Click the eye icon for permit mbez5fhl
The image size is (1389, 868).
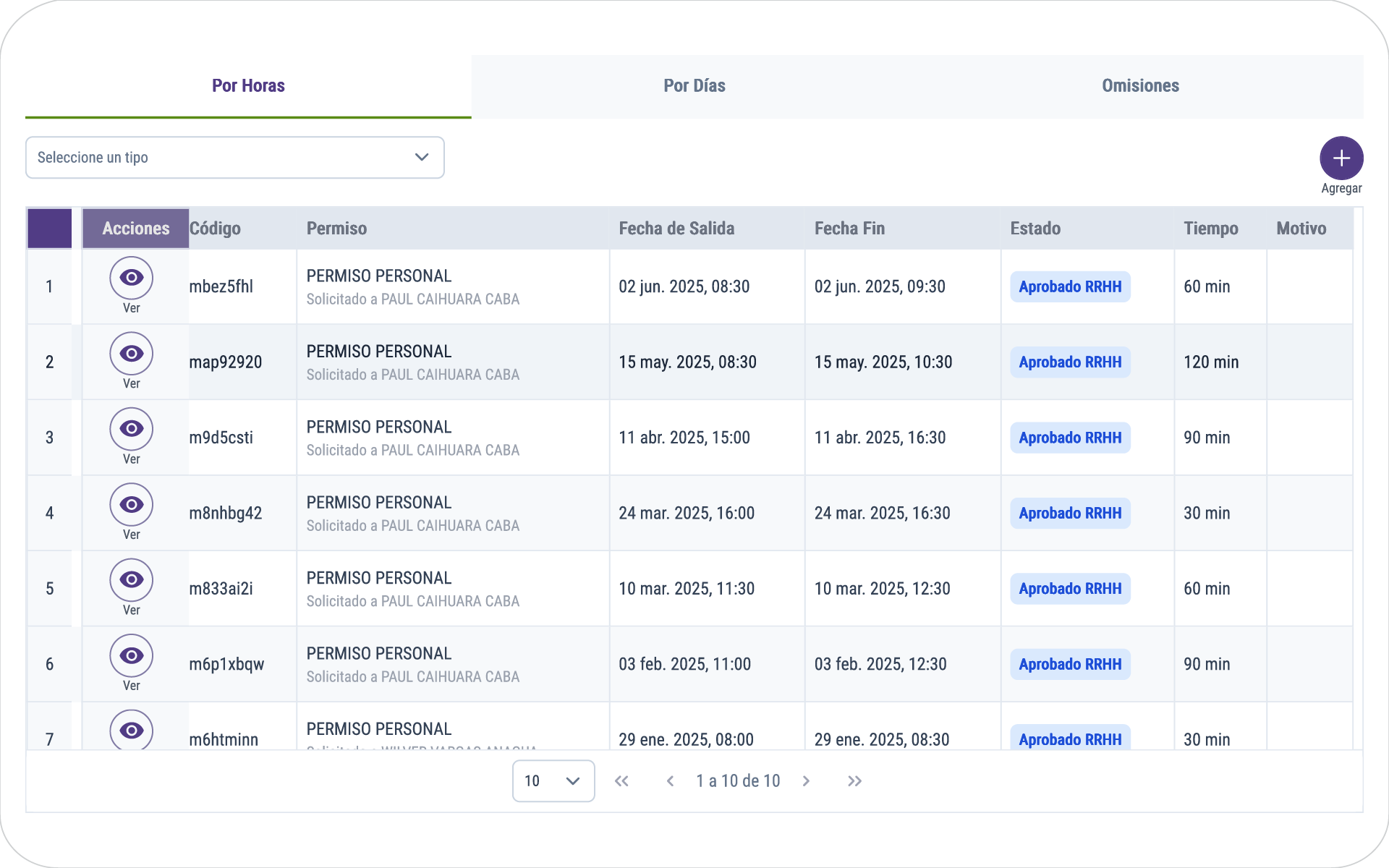(131, 278)
